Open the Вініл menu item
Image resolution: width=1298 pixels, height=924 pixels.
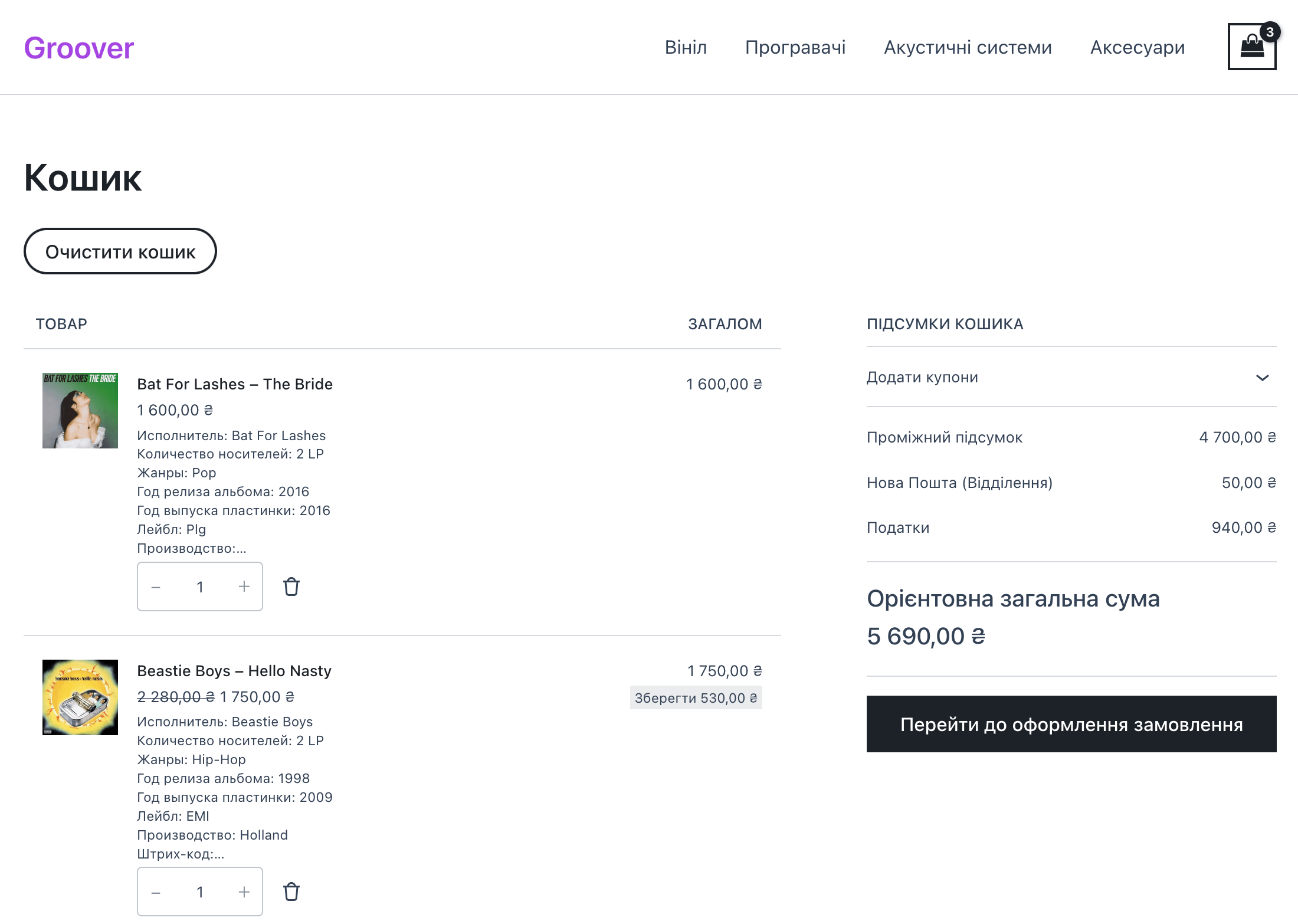click(x=686, y=47)
